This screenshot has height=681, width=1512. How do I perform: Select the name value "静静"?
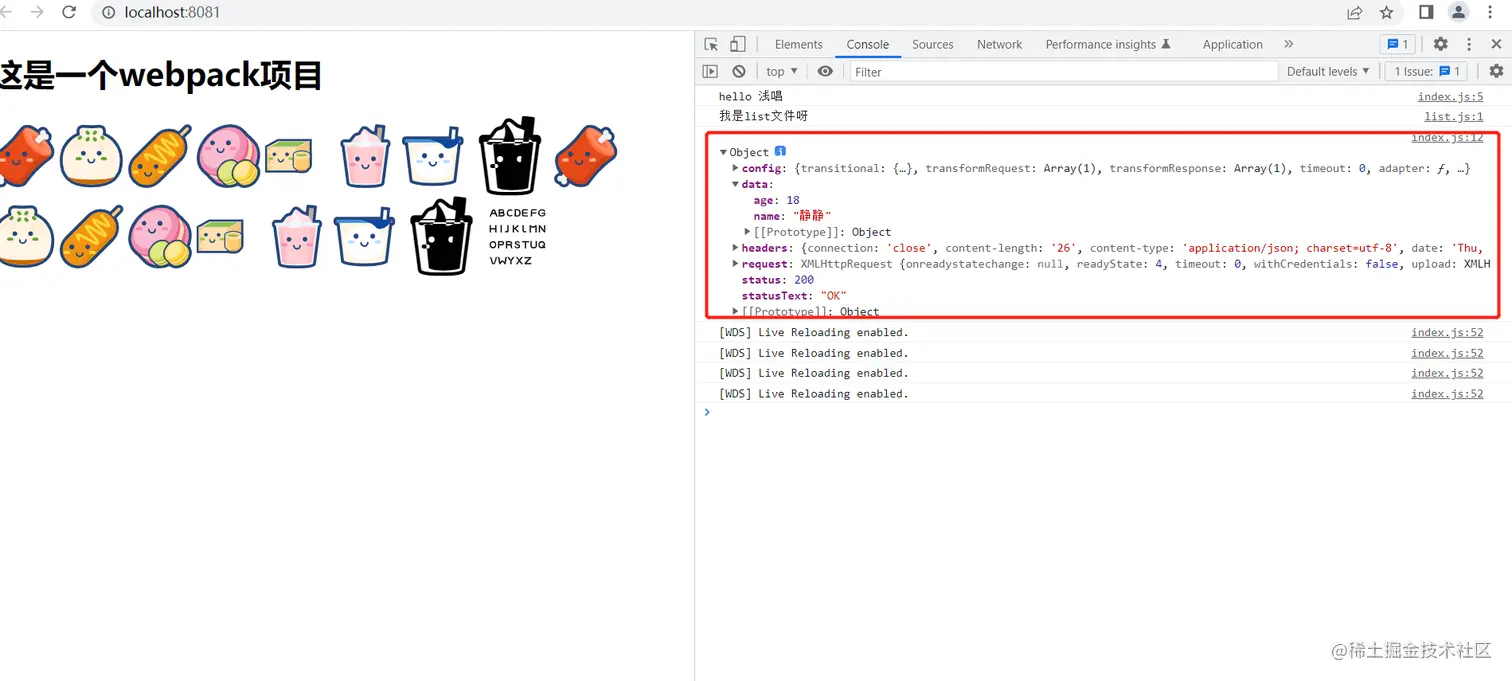(812, 216)
